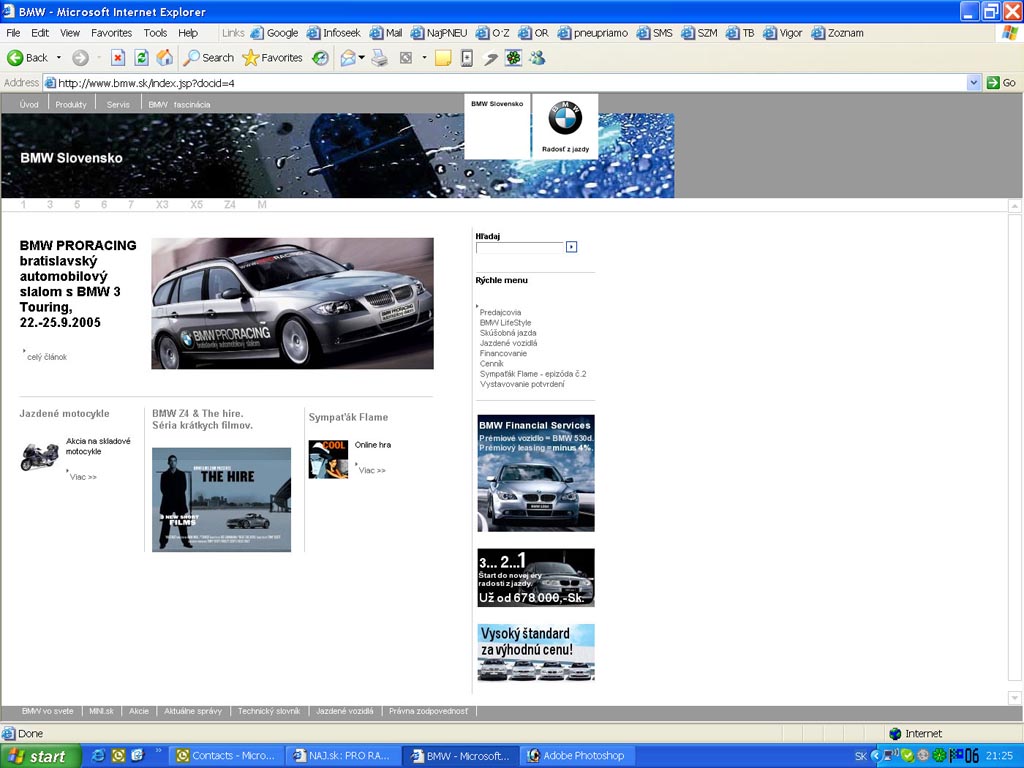Switch to NAJ.sk PRO RA taskbar window
The width and height of the screenshot is (1024, 768).
click(344, 756)
